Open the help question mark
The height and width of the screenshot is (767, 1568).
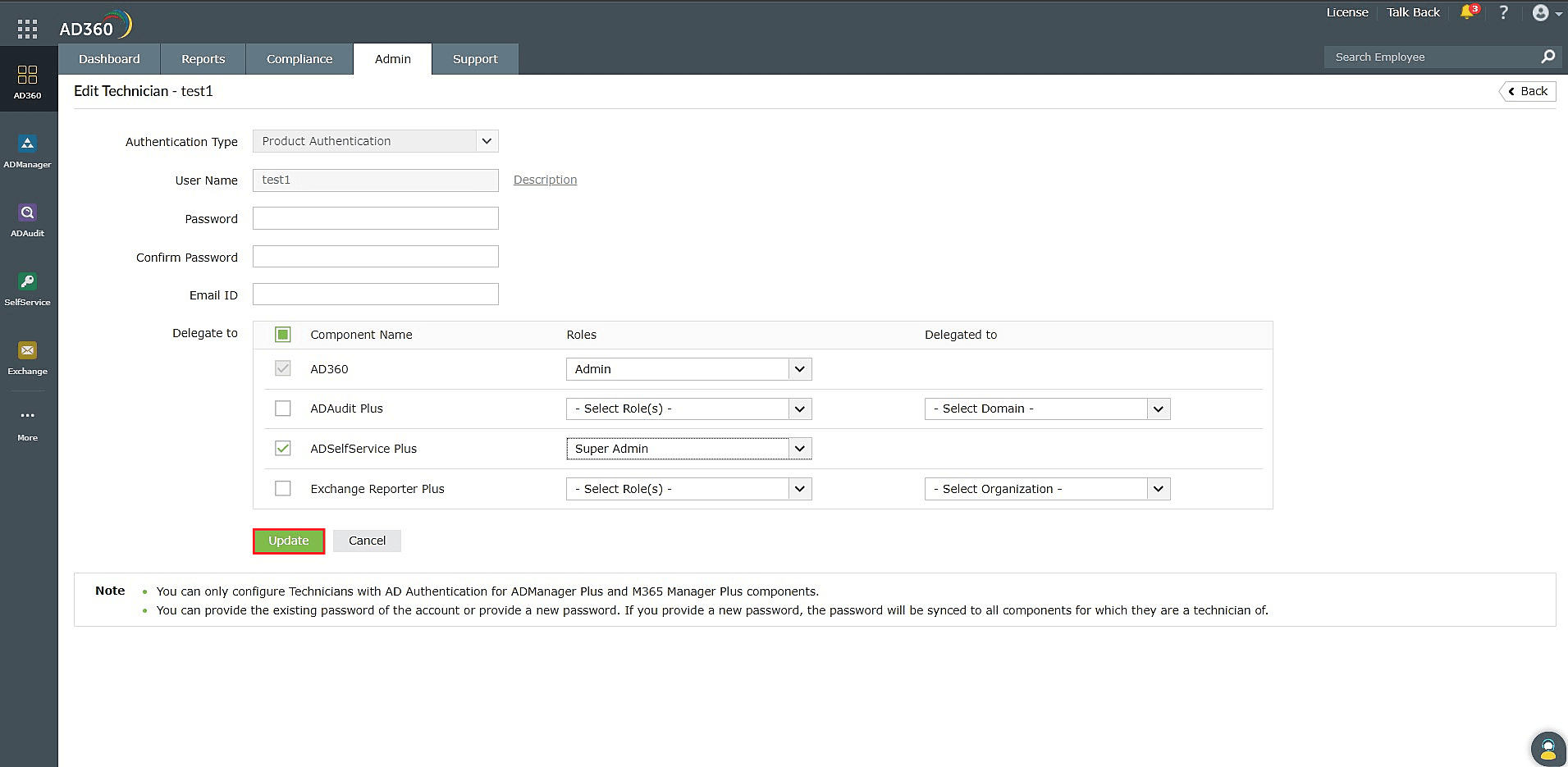[x=1503, y=12]
